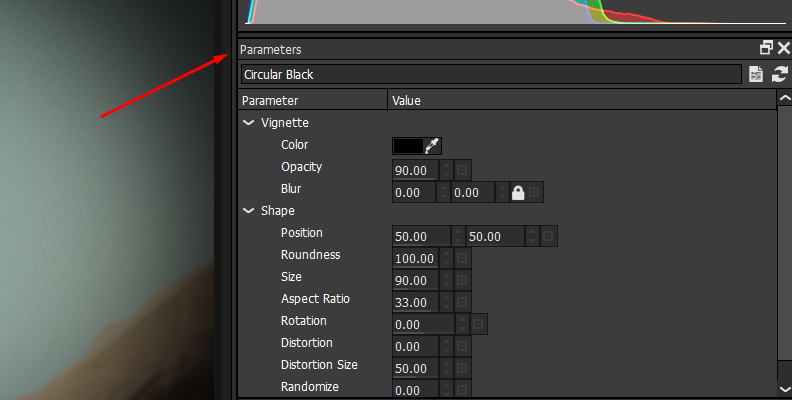Select the Color parameter label
This screenshot has width=792, height=400.
[294, 145]
